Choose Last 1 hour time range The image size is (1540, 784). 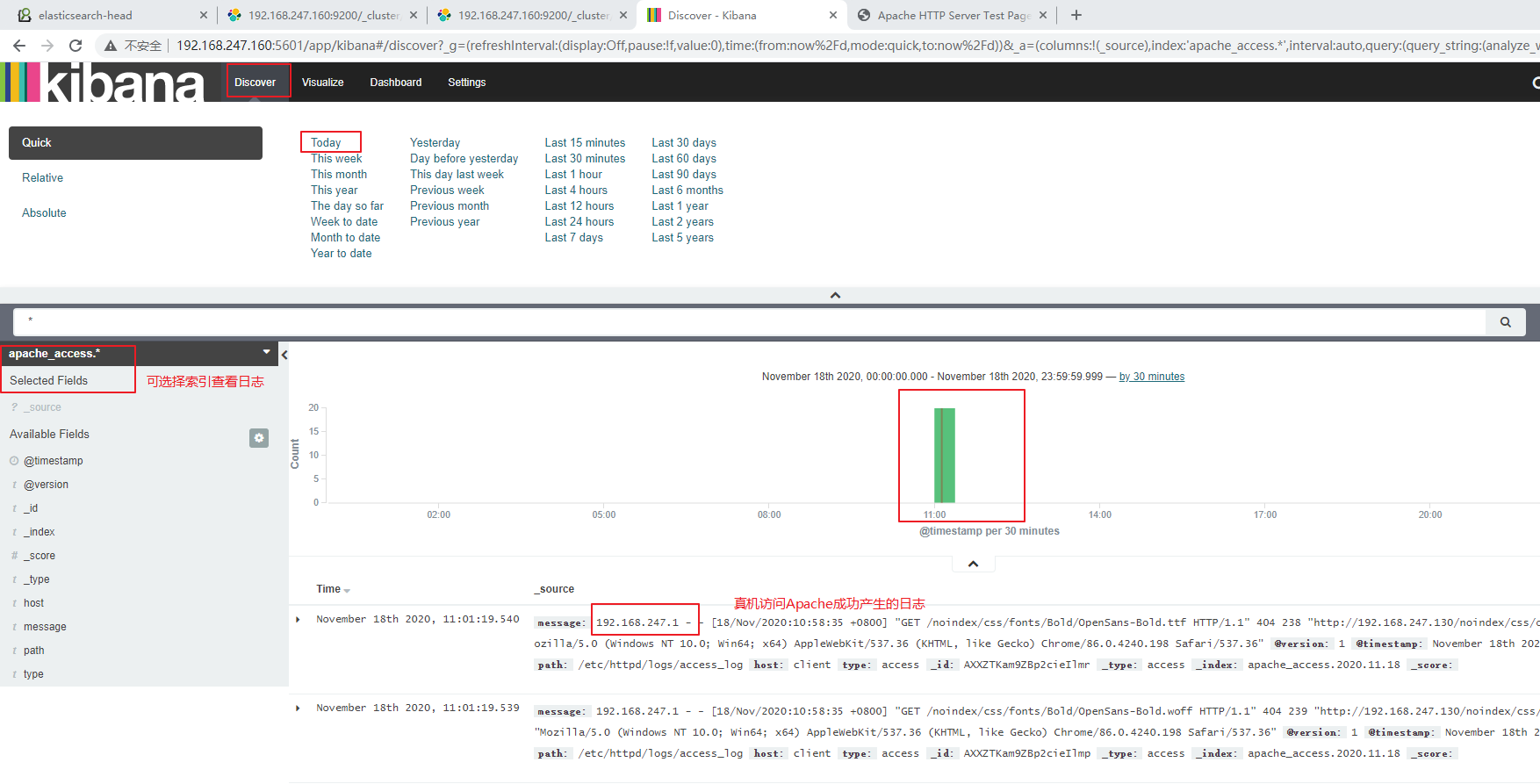click(573, 175)
